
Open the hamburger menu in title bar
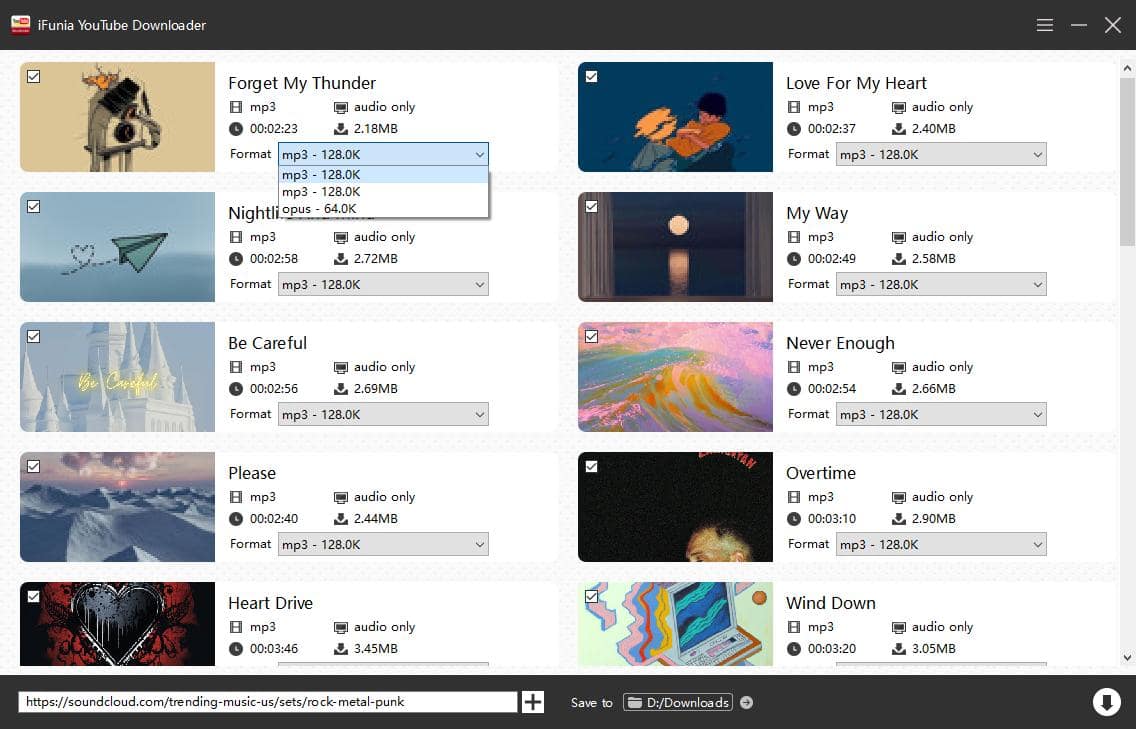(x=1045, y=25)
